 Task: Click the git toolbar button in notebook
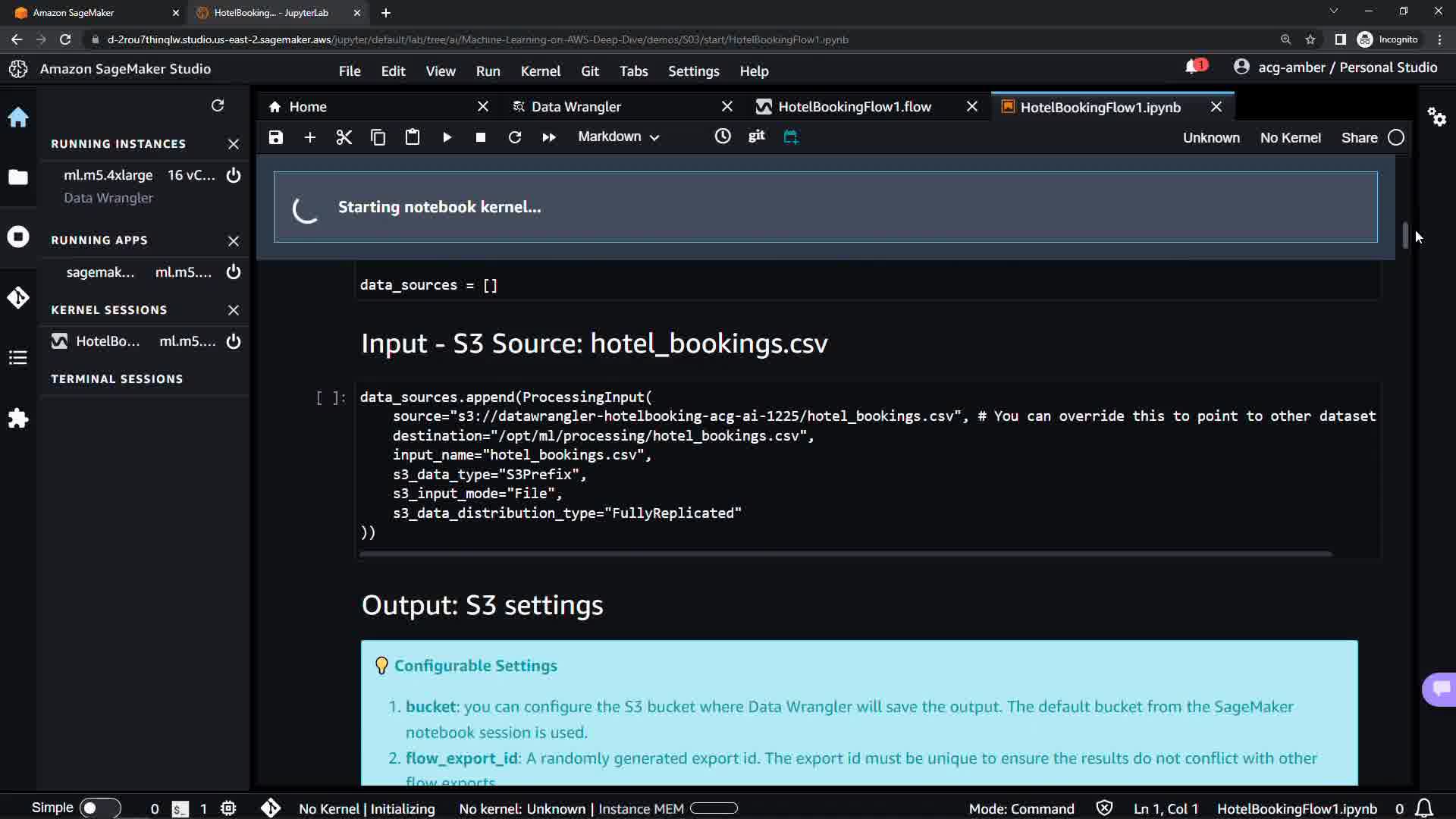756,136
